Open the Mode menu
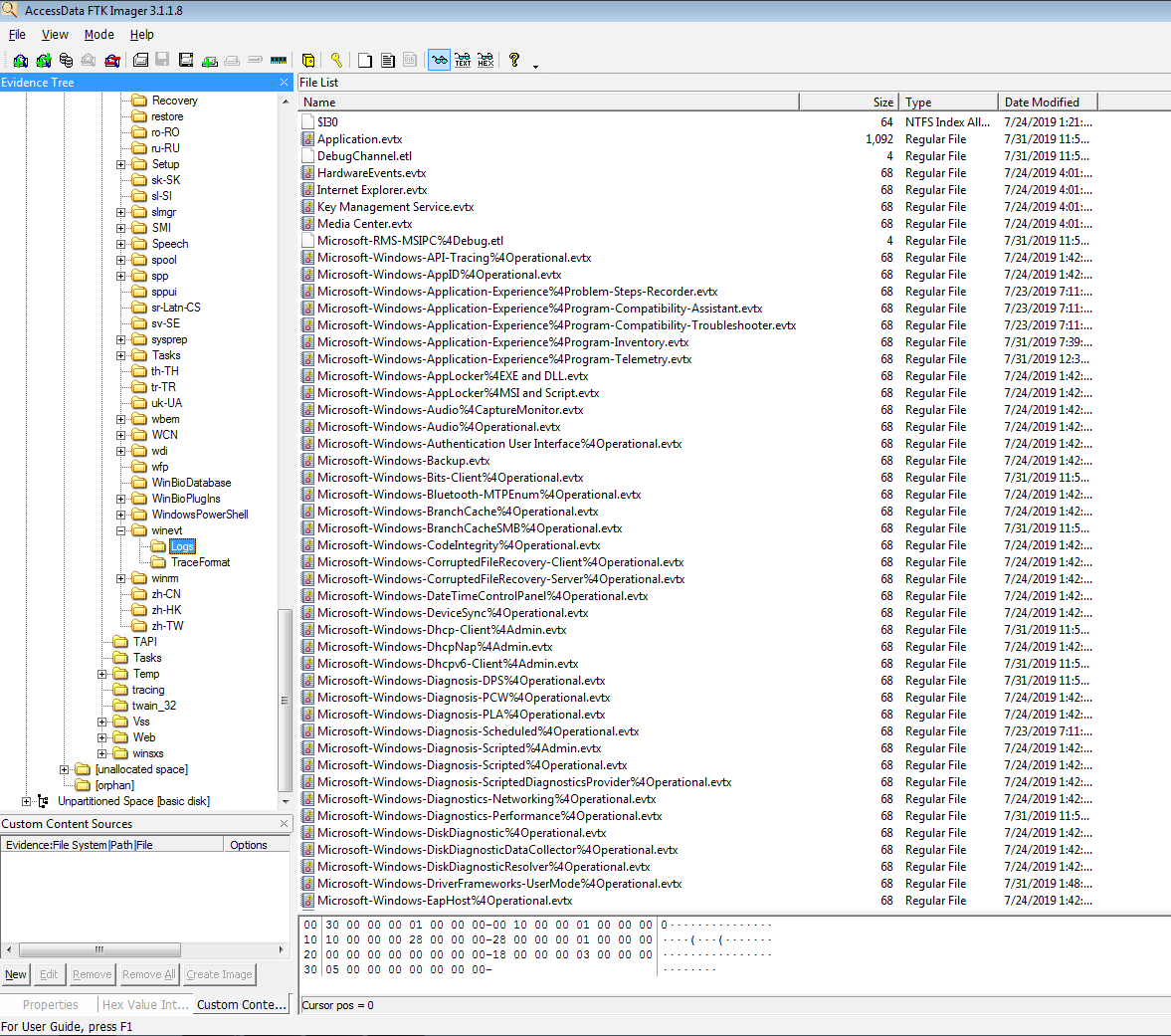1171x1036 pixels. click(98, 35)
